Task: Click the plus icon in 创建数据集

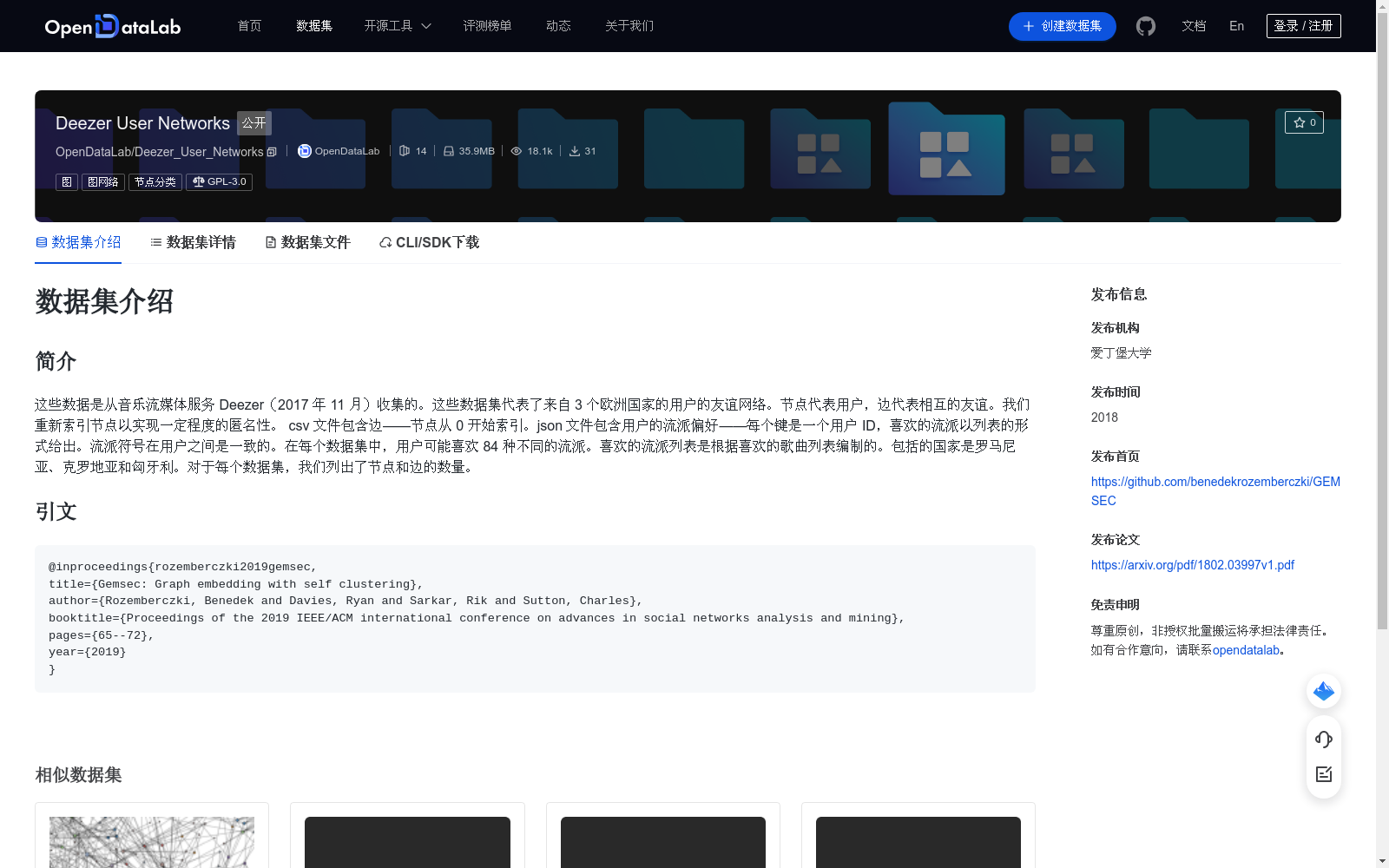Action: 1029,26
